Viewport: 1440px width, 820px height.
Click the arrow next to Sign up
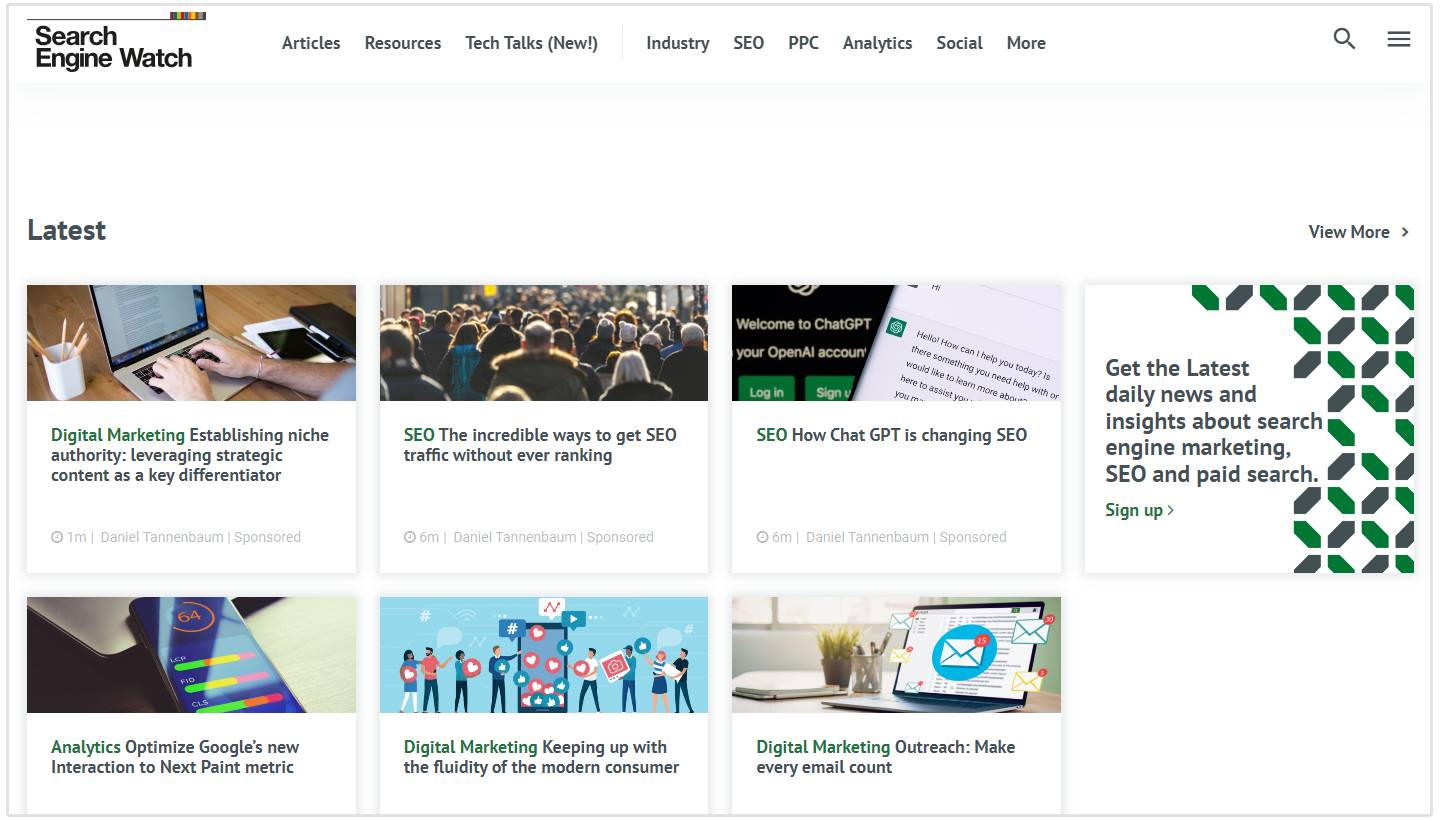point(1171,510)
